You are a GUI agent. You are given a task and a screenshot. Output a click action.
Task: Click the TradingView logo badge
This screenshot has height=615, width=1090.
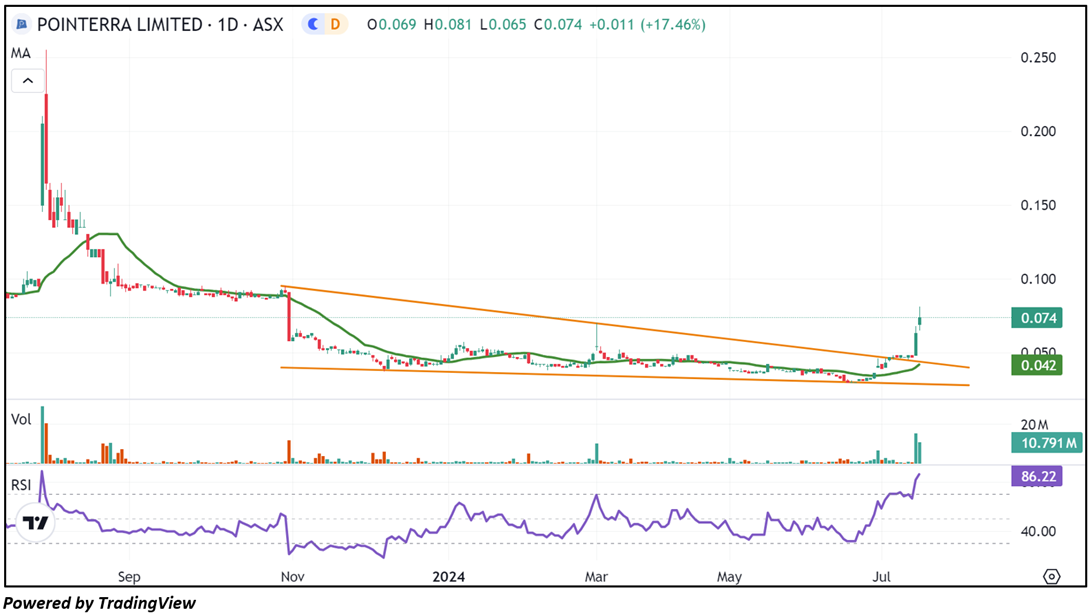(35, 523)
